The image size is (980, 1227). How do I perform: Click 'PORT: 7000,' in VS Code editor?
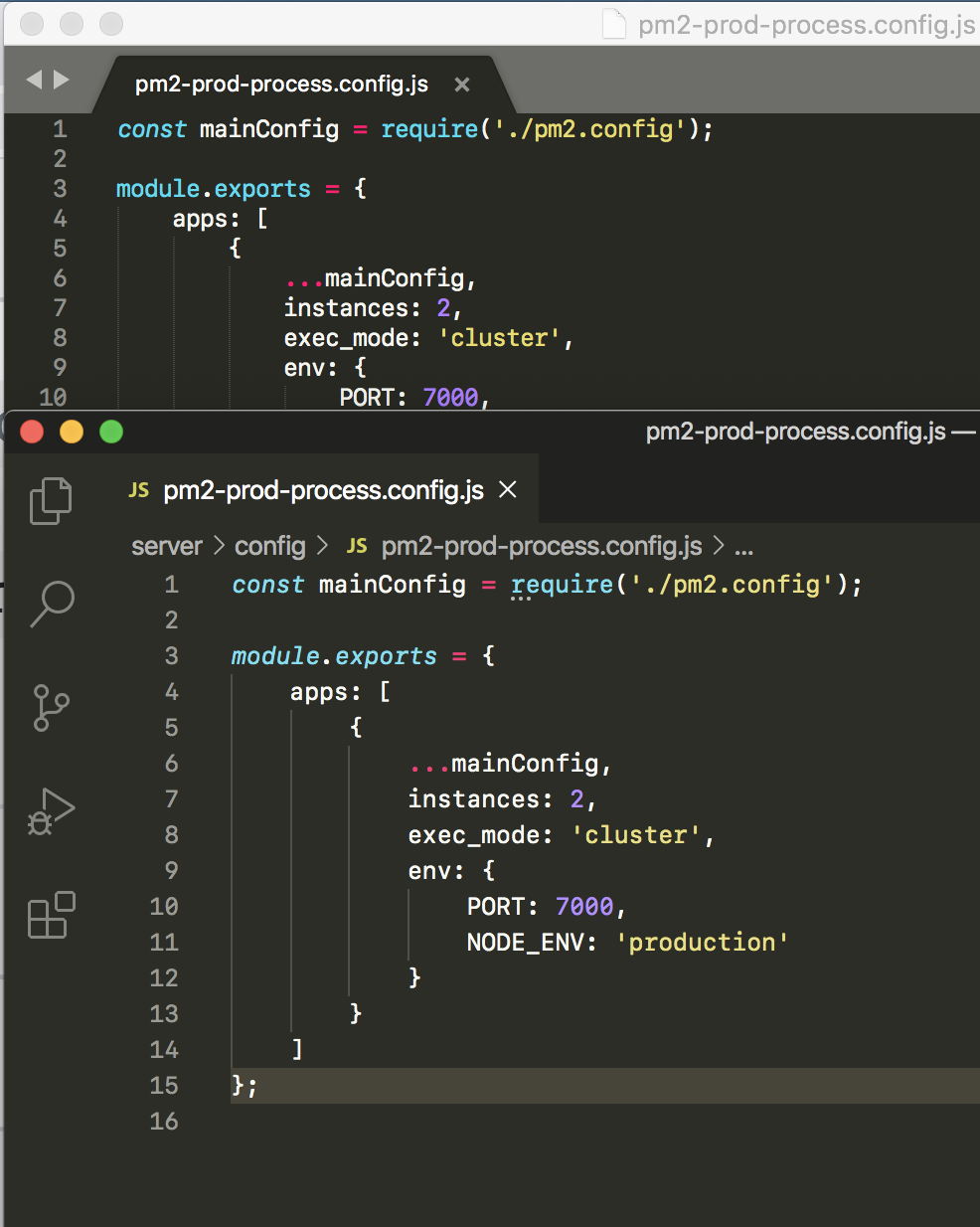pos(547,907)
